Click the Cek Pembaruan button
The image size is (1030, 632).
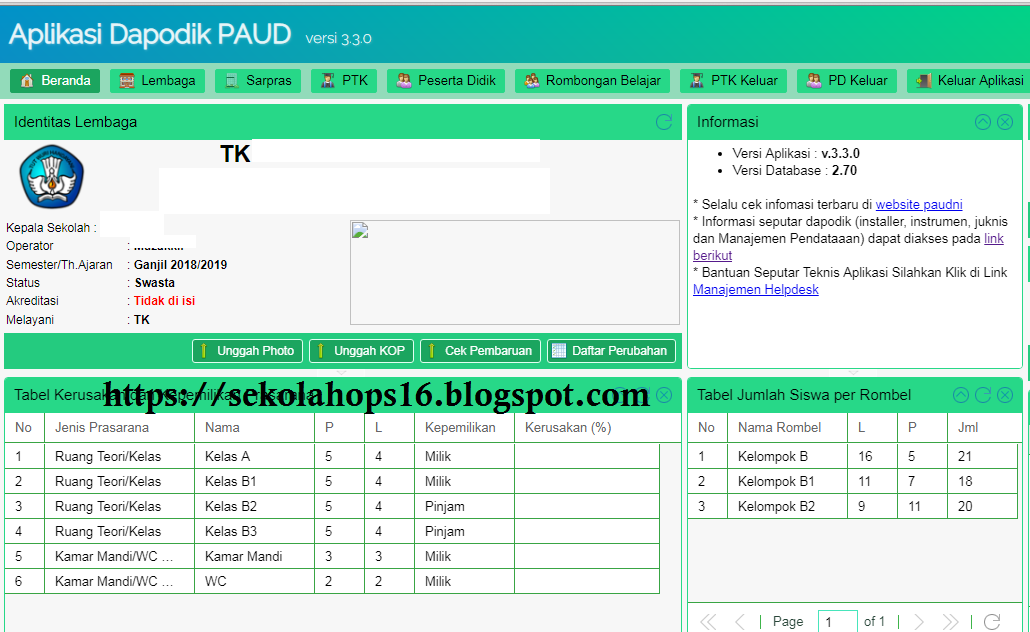point(480,350)
